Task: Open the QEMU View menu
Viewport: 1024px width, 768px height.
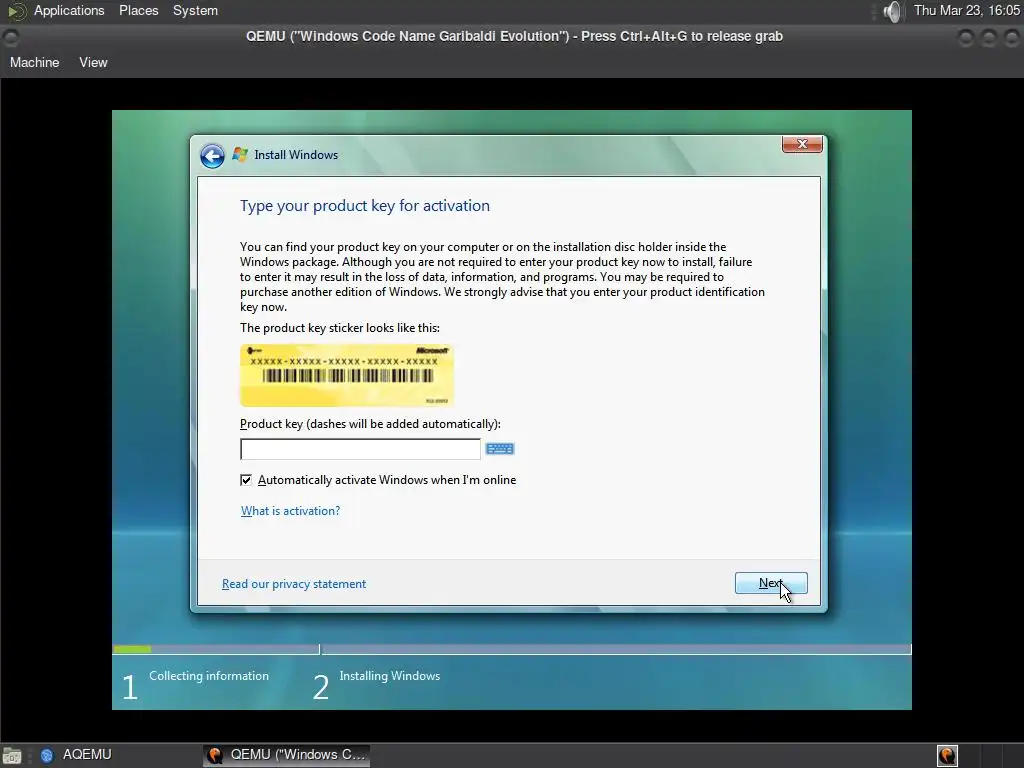Action: point(93,63)
